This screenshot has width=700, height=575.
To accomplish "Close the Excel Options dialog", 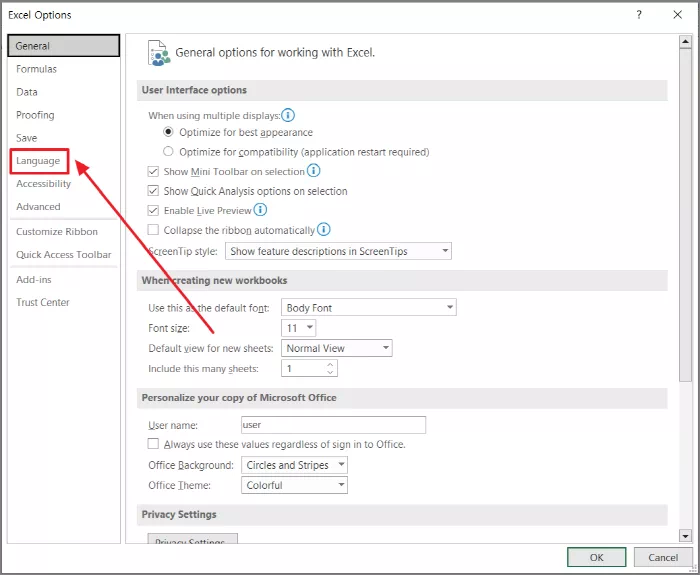I will coord(677,15).
